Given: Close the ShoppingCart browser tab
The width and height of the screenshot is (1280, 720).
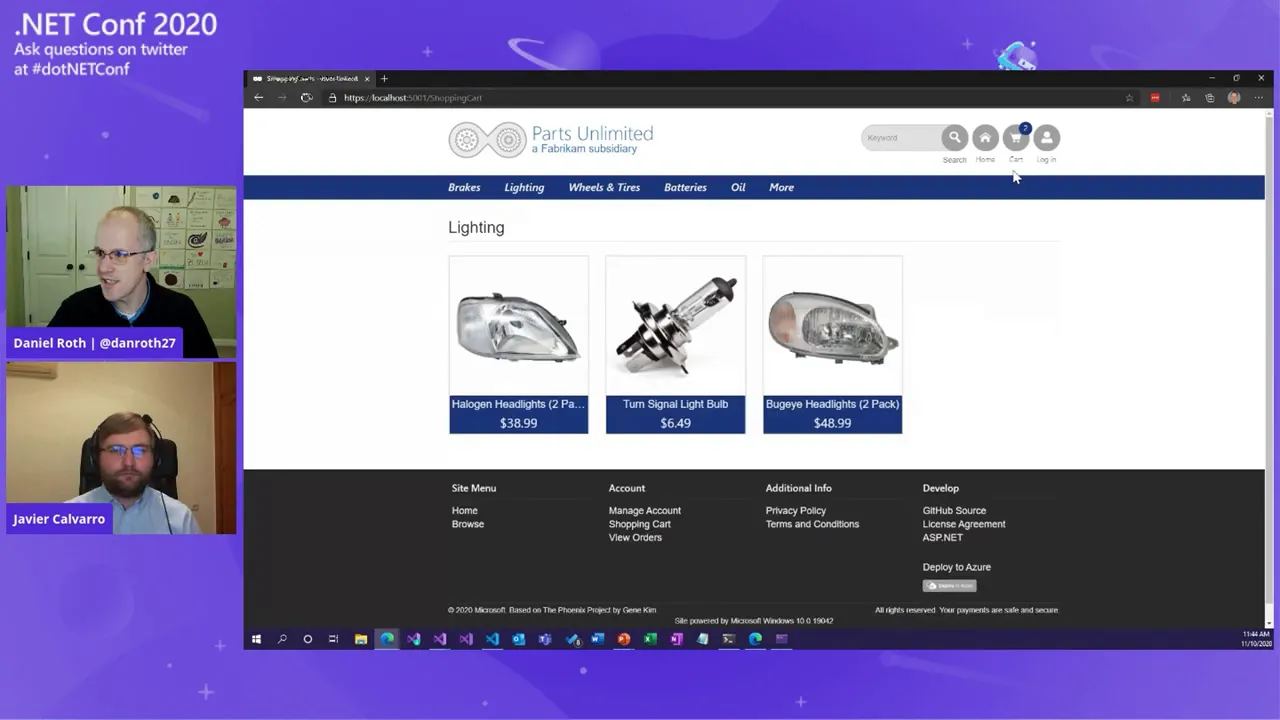Looking at the screenshot, I should (367, 78).
